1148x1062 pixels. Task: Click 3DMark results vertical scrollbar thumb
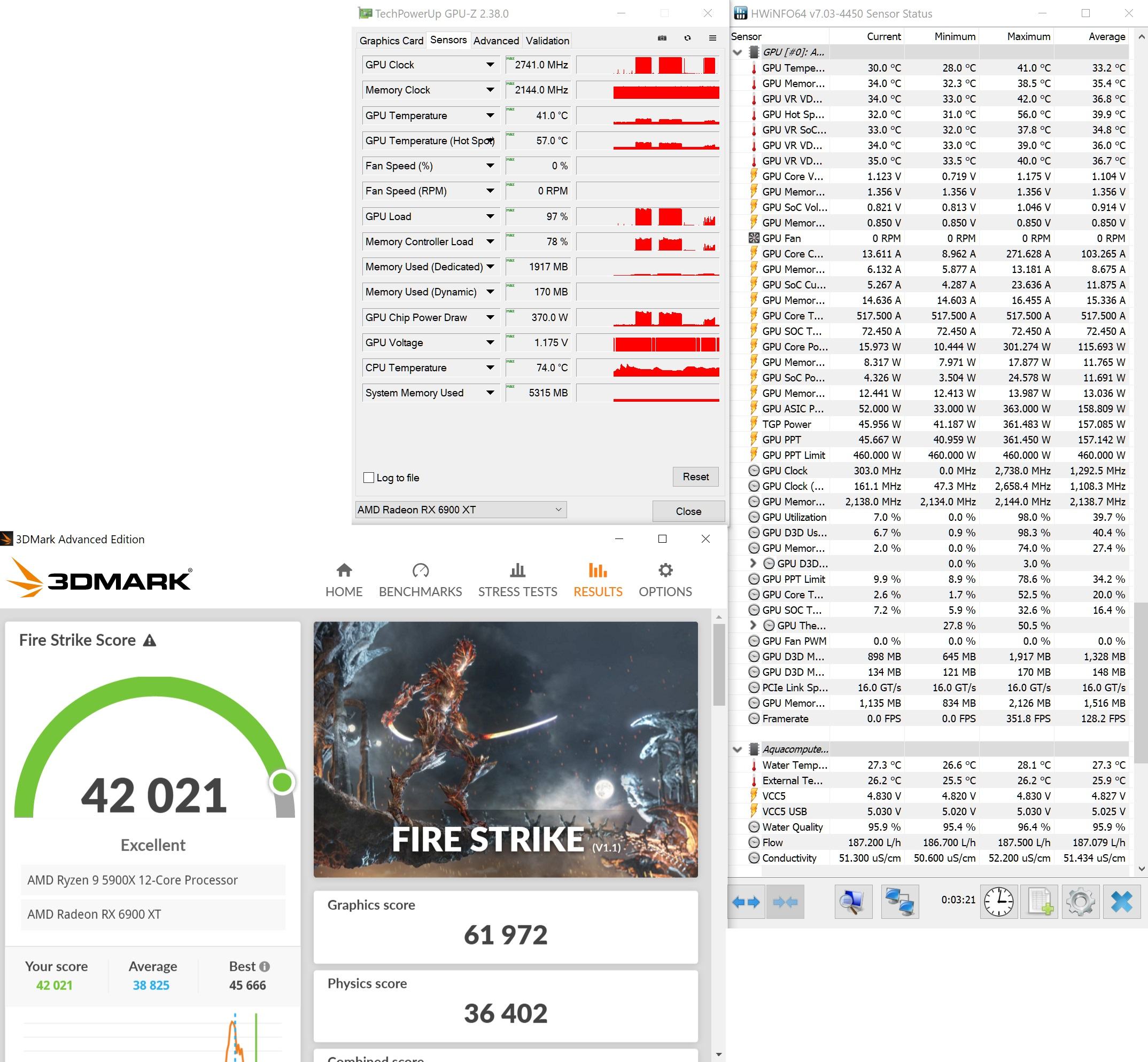tap(719, 665)
